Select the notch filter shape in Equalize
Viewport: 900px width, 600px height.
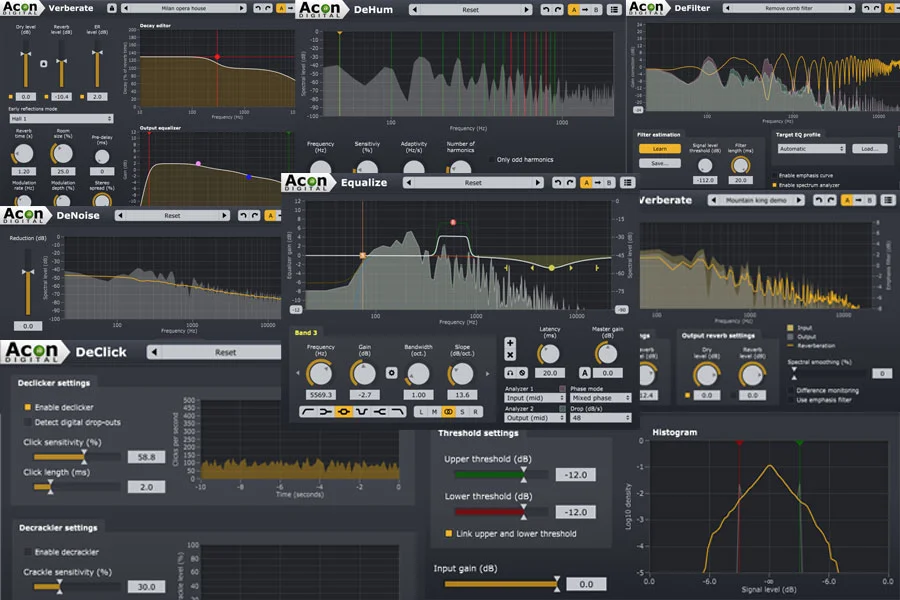pos(361,412)
